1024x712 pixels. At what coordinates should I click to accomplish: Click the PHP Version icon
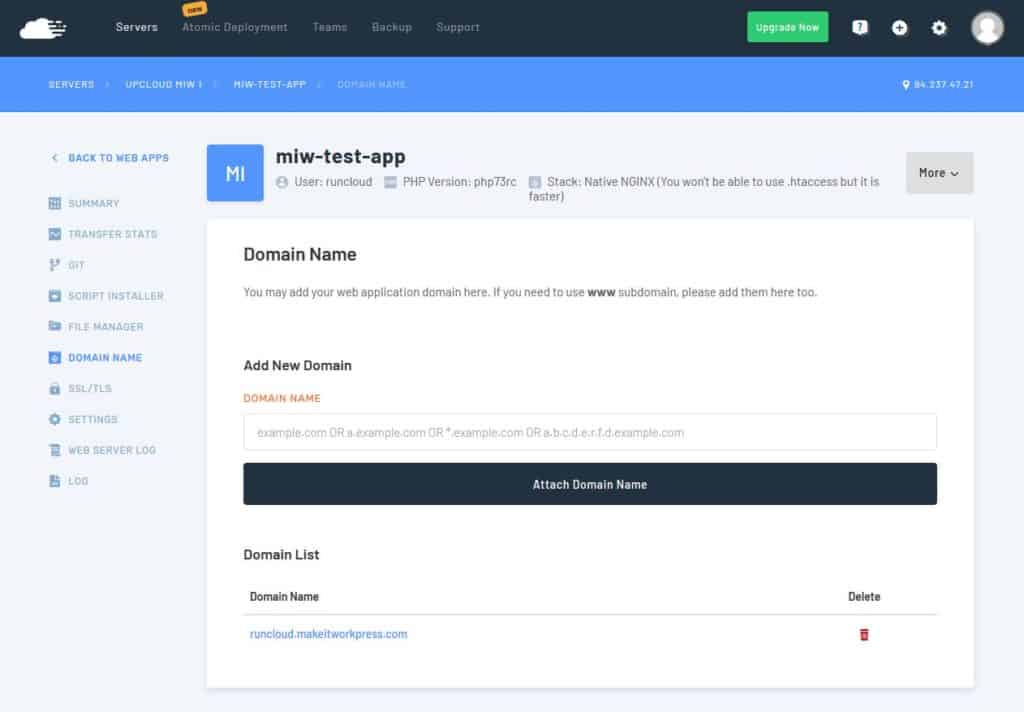pyautogui.click(x=391, y=182)
